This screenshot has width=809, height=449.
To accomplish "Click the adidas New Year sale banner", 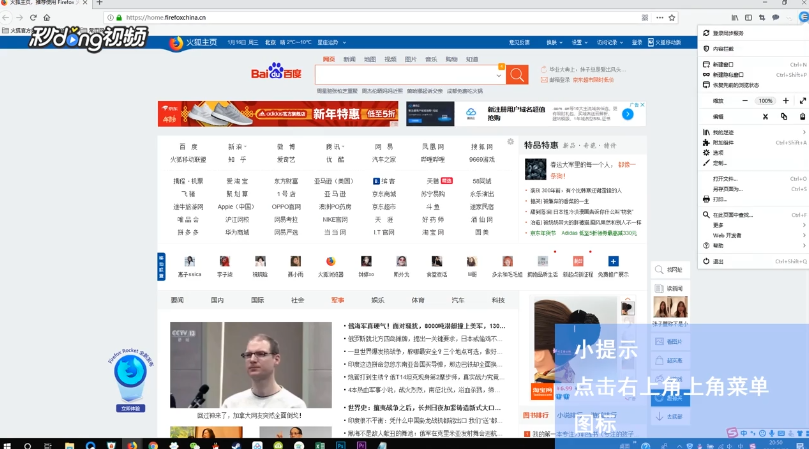I will coord(278,114).
